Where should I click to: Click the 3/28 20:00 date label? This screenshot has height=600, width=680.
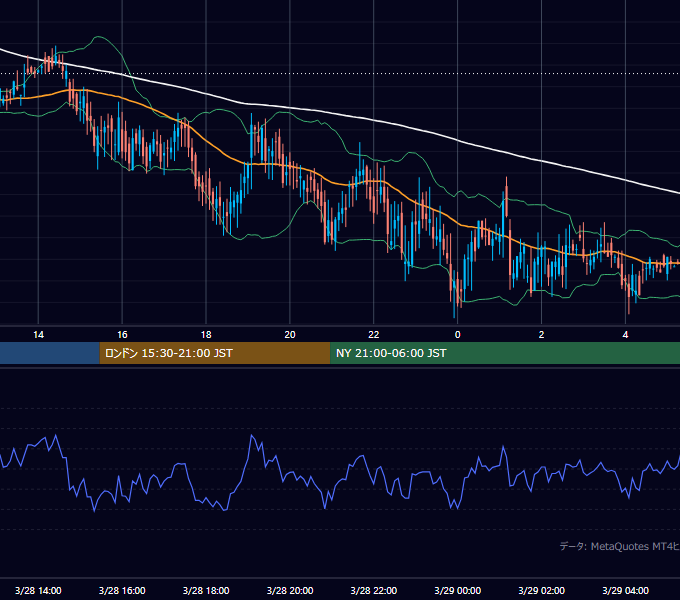point(290,590)
